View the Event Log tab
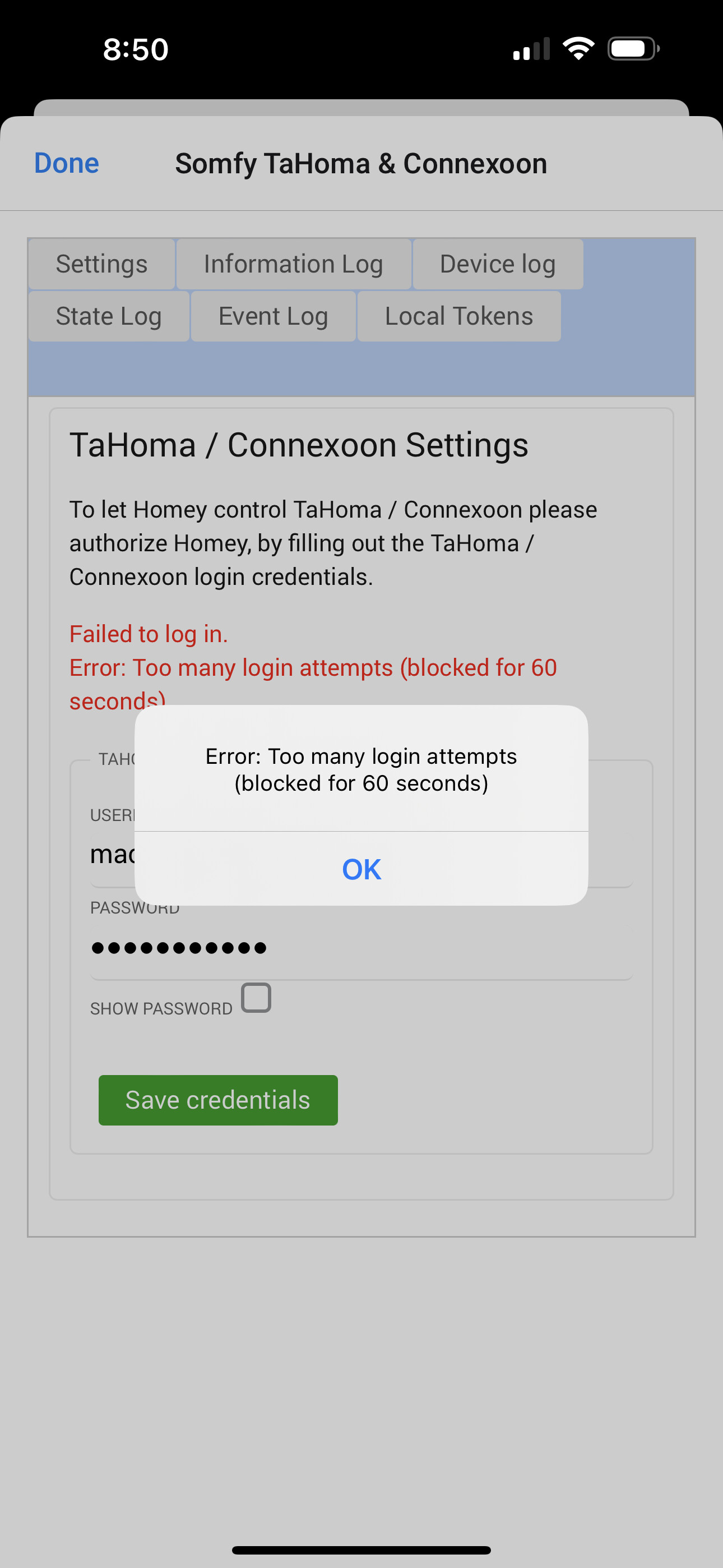The width and height of the screenshot is (723, 1568). click(x=274, y=316)
